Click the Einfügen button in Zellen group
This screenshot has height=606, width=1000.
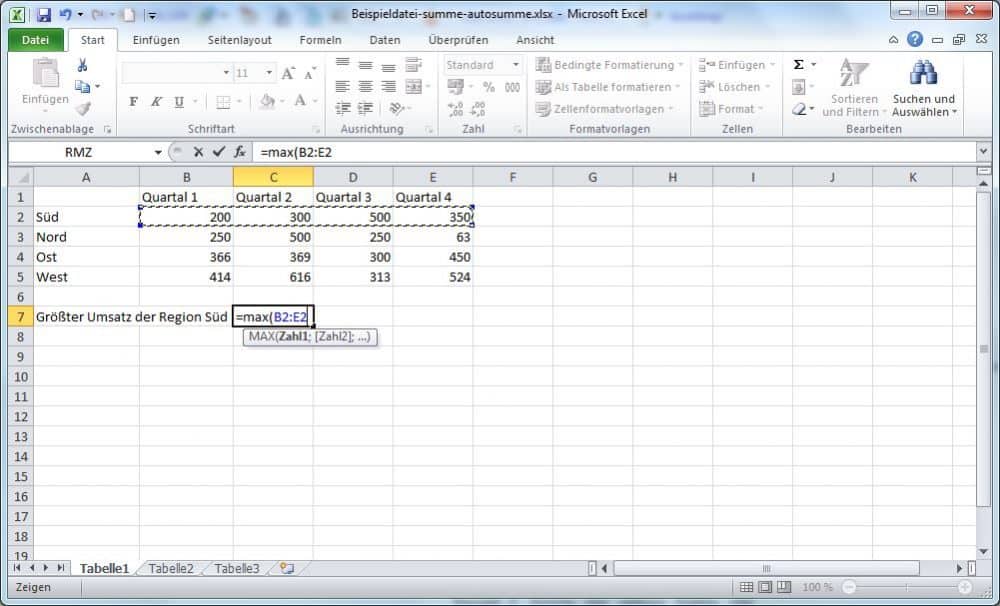(x=737, y=64)
